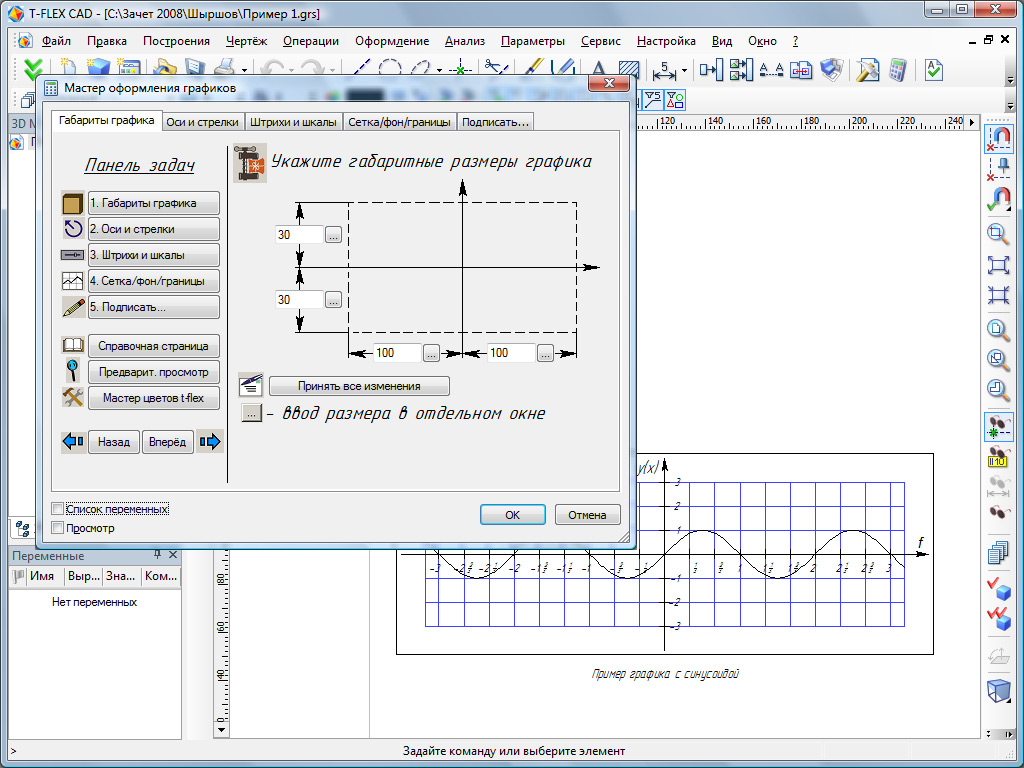Click the pencil icon beside Подписать
Image resolution: width=1024 pixels, height=768 pixels.
coord(72,307)
